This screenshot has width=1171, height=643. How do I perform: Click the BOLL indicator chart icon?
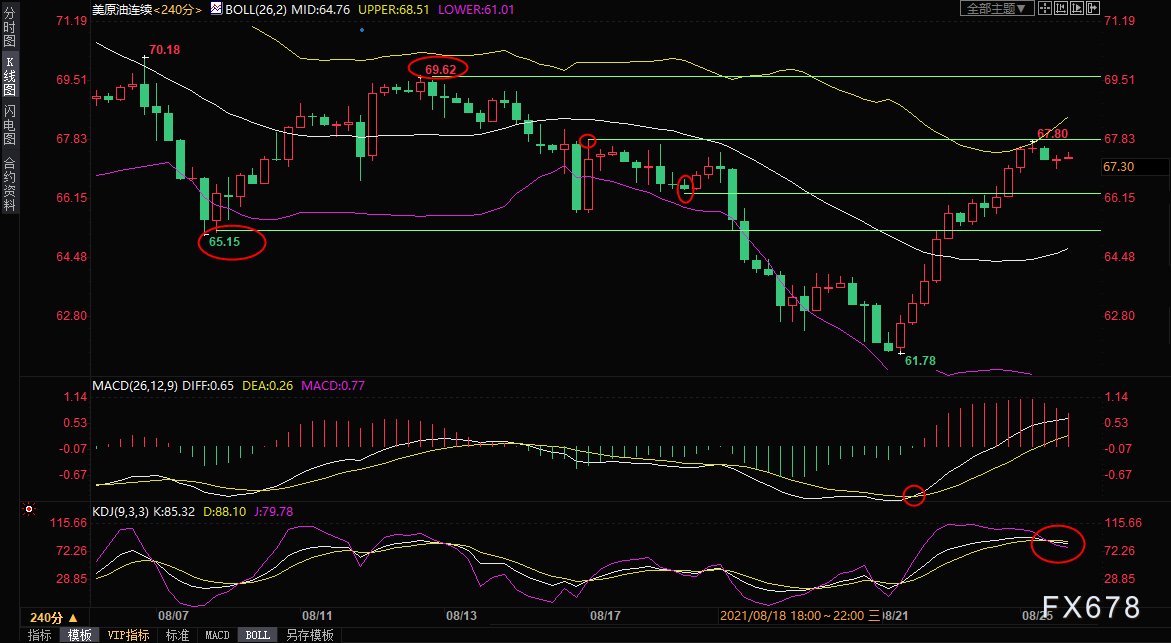(216, 9)
